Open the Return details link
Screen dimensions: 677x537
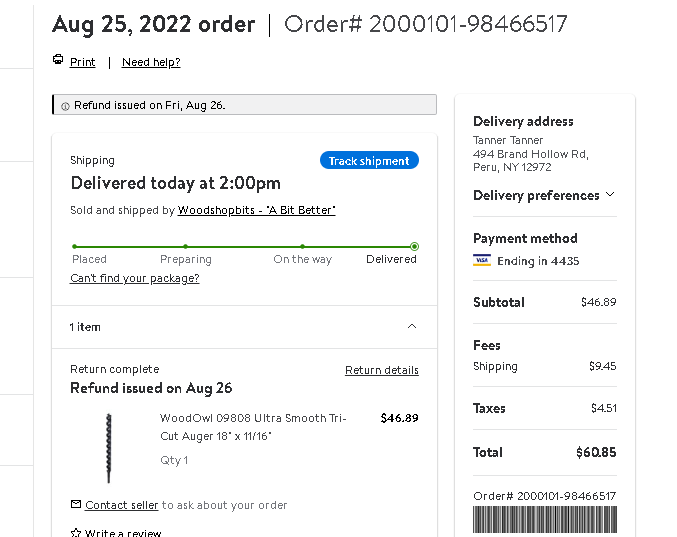[x=382, y=370]
